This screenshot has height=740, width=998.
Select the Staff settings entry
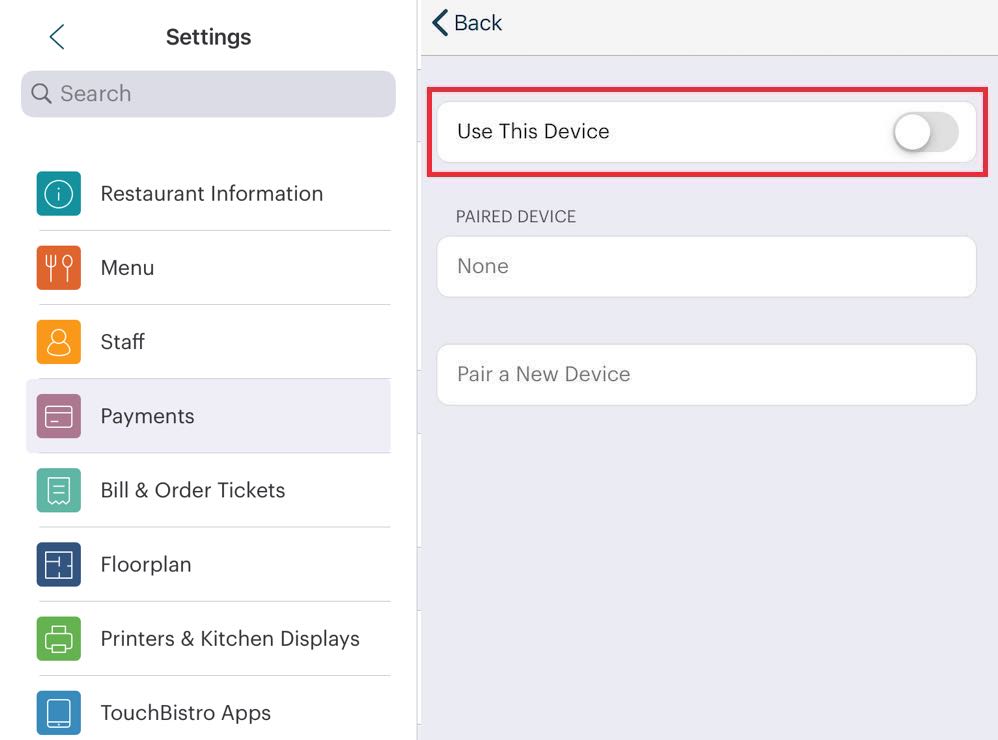[x=123, y=342]
